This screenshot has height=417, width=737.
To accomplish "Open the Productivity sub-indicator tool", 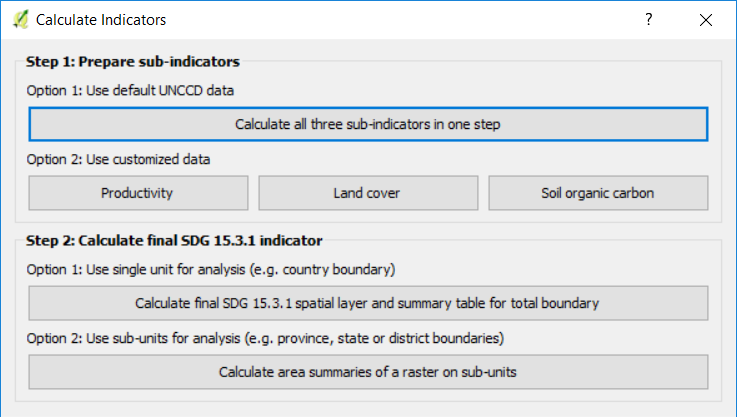I will pyautogui.click(x=138, y=193).
